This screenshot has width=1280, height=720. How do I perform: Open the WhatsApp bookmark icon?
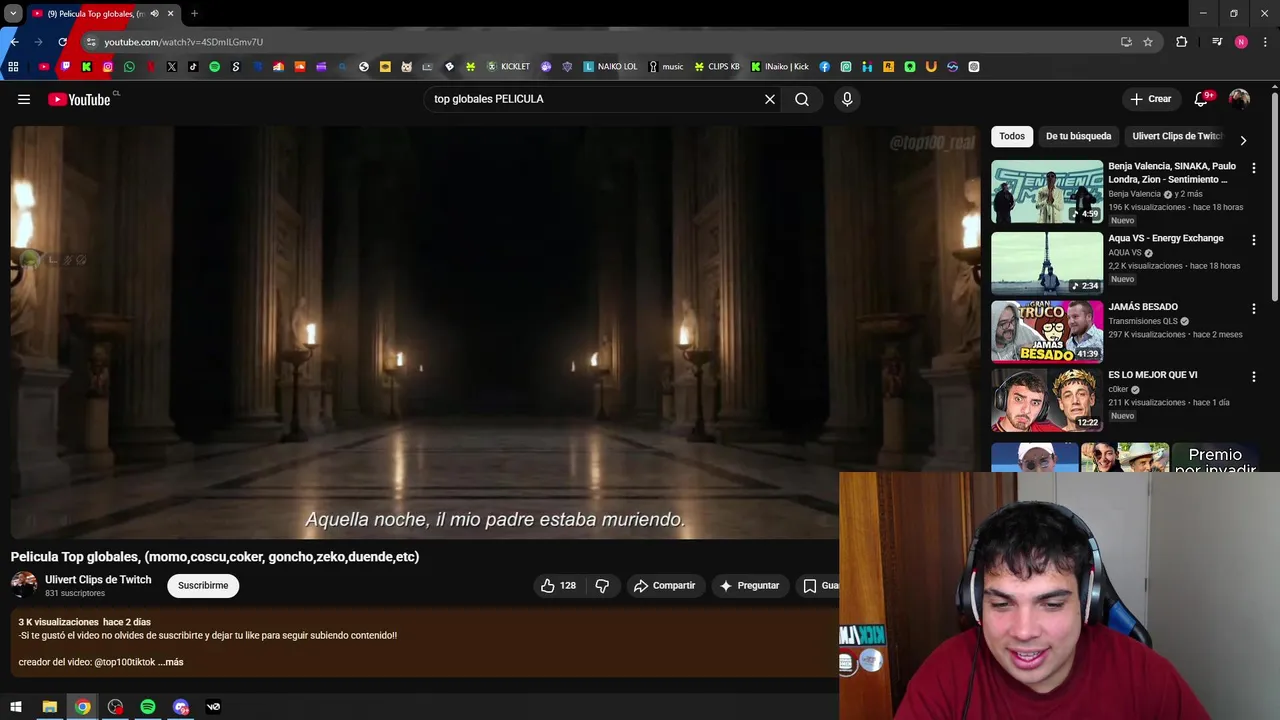tap(129, 67)
